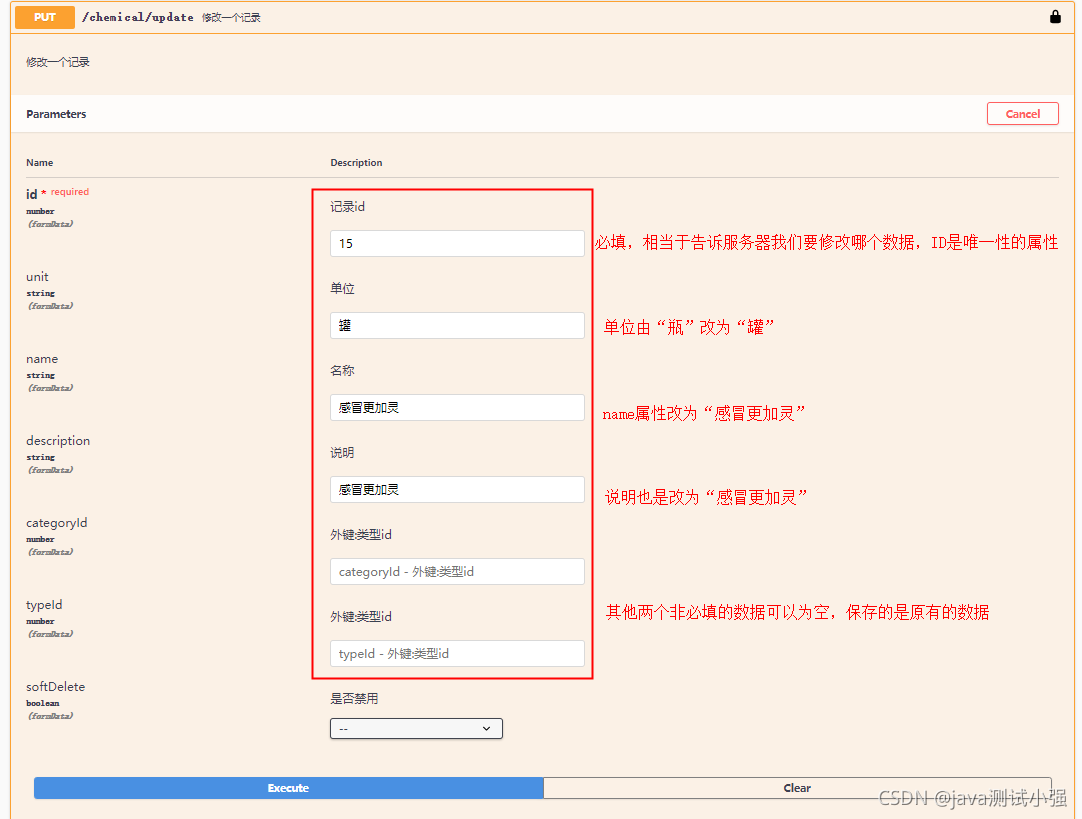Image resolution: width=1082 pixels, height=819 pixels.
Task: Click the 'Description' column header
Action: (356, 163)
